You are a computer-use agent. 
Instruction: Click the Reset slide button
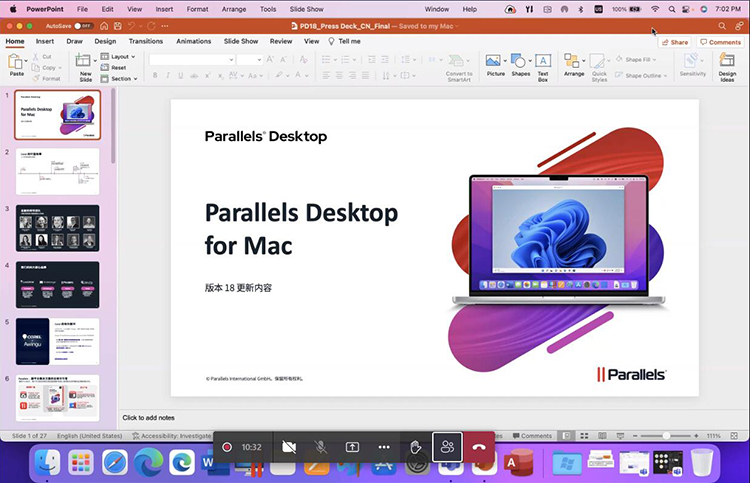click(113, 67)
